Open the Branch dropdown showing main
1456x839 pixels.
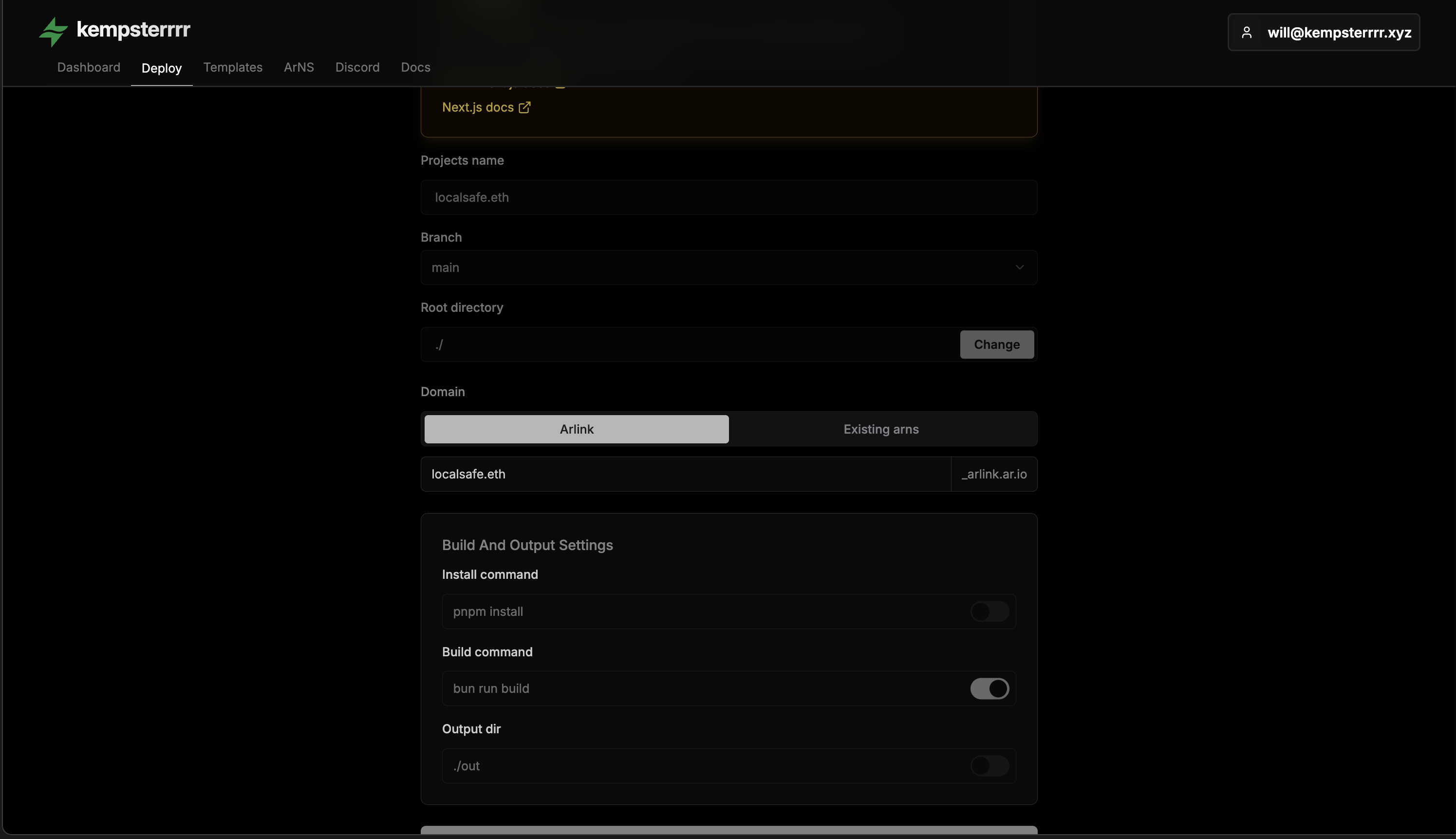[x=728, y=267]
